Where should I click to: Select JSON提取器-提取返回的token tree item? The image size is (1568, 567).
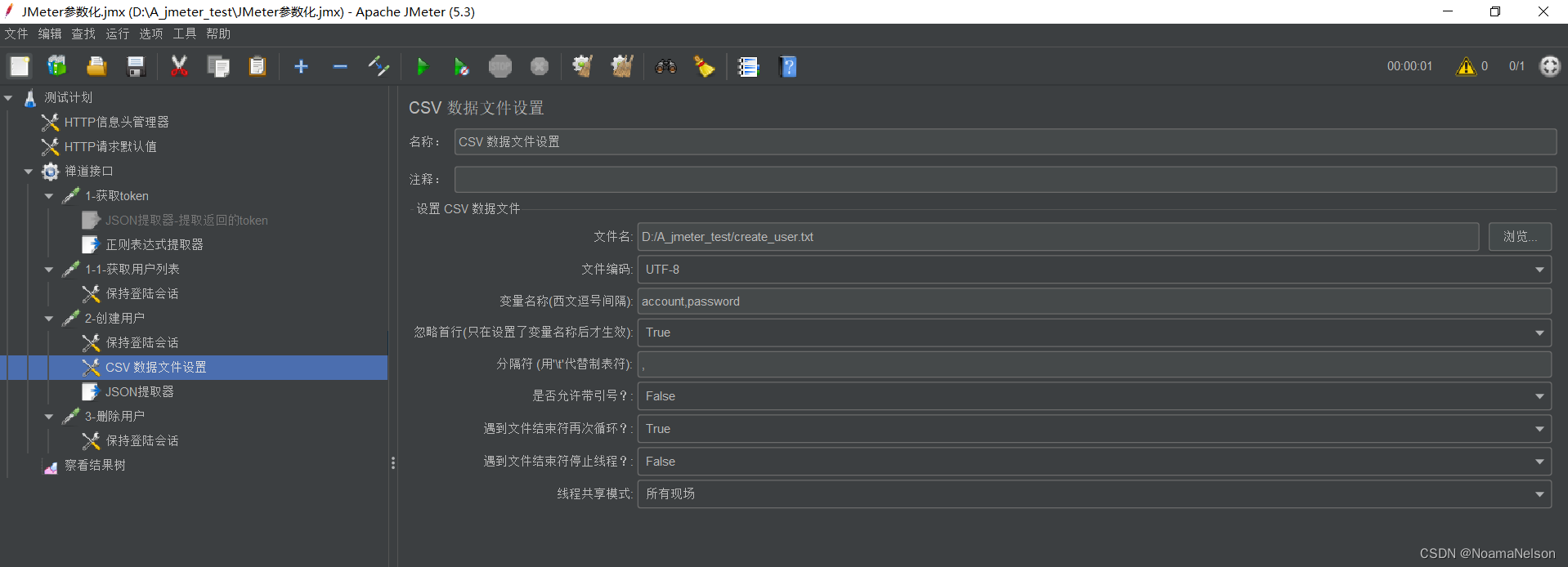click(x=186, y=221)
